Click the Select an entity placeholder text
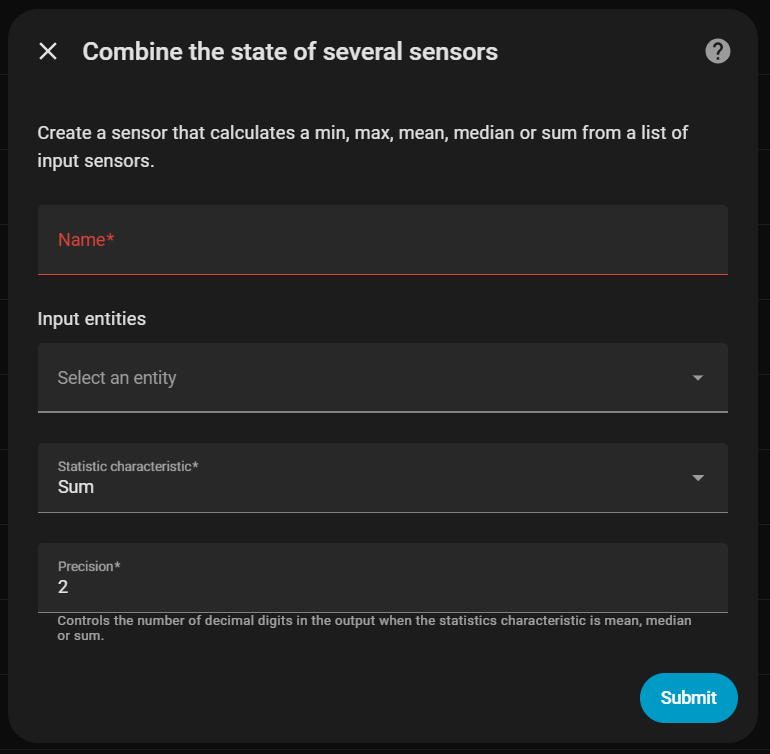 point(117,378)
